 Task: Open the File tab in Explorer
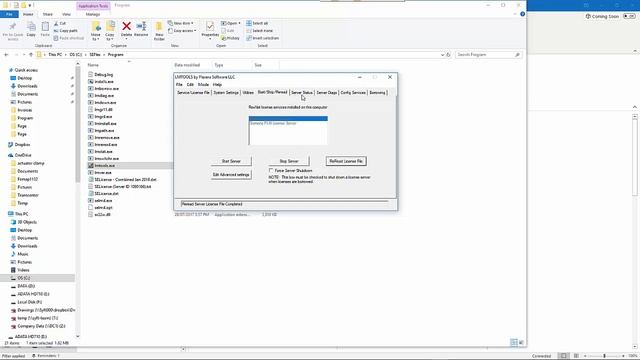point(9,14)
